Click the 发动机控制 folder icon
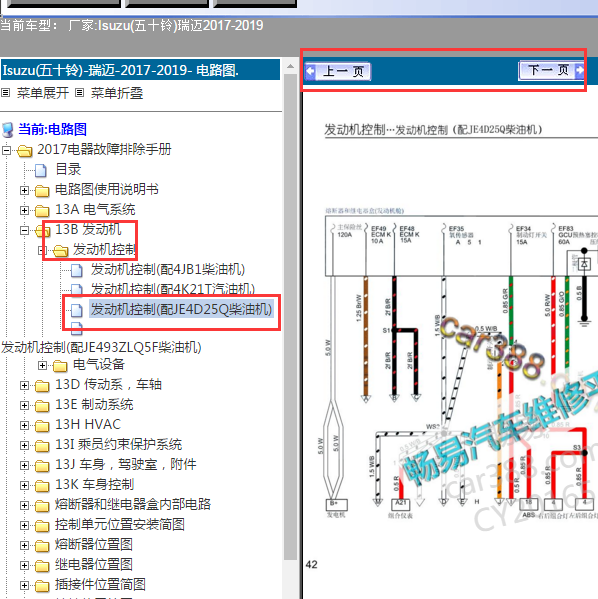 pos(60,251)
